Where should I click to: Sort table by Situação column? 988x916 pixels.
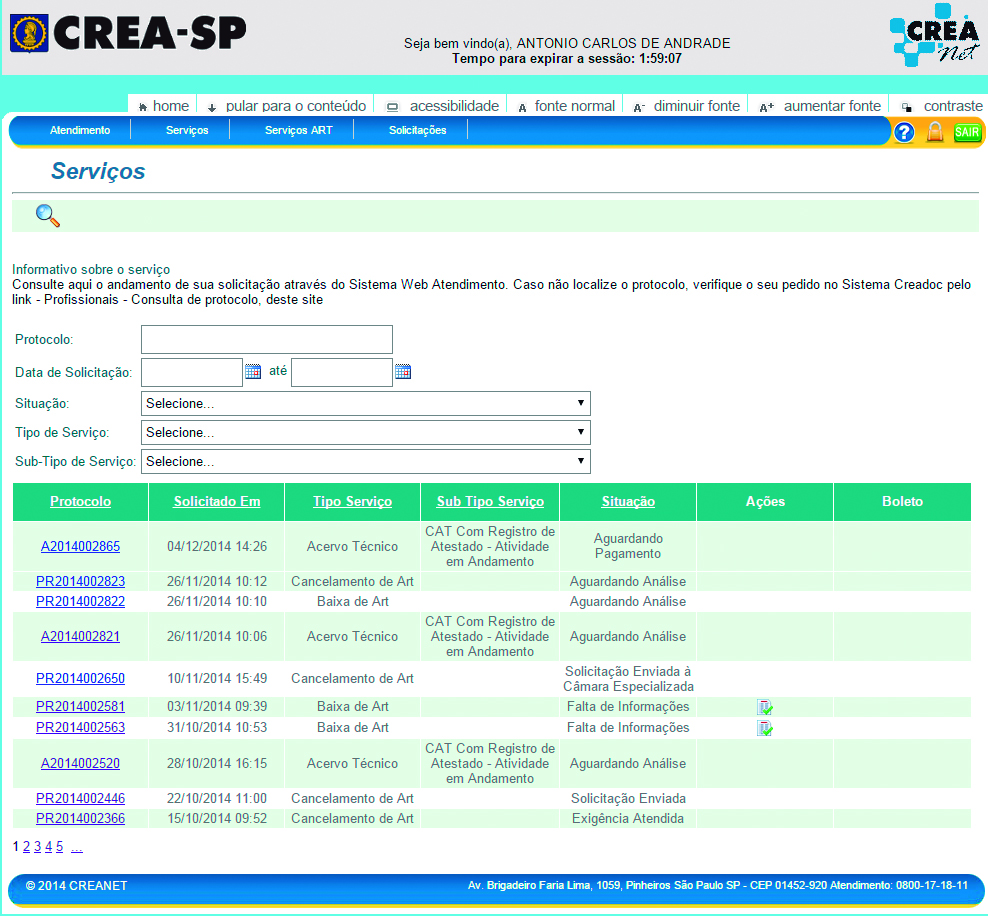(x=628, y=501)
